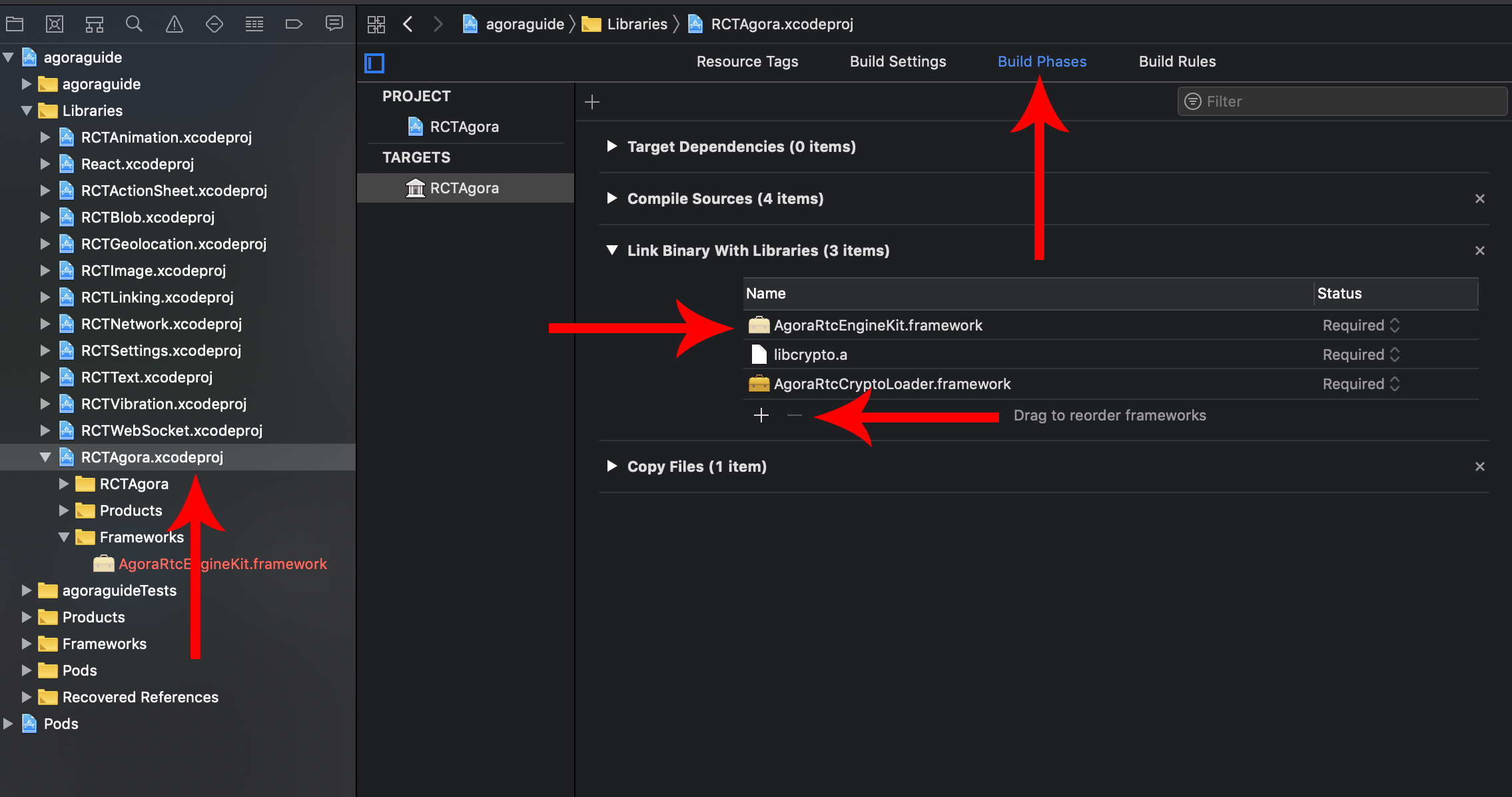1512x797 pixels.
Task: Collapse the Libraries folder in navigator
Action: click(x=27, y=111)
